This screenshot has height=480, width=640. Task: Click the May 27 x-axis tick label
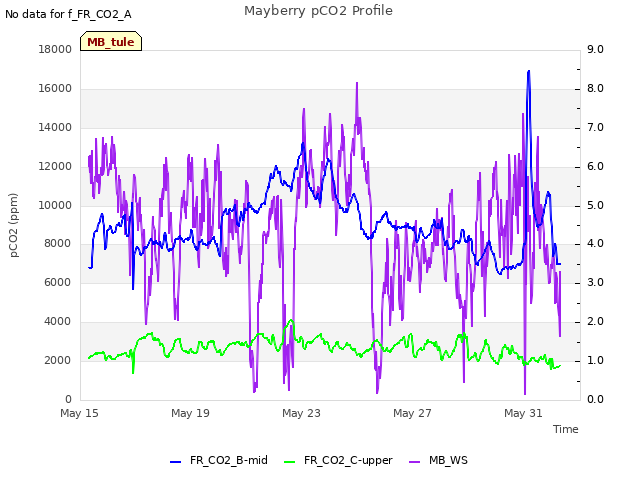click(x=412, y=413)
